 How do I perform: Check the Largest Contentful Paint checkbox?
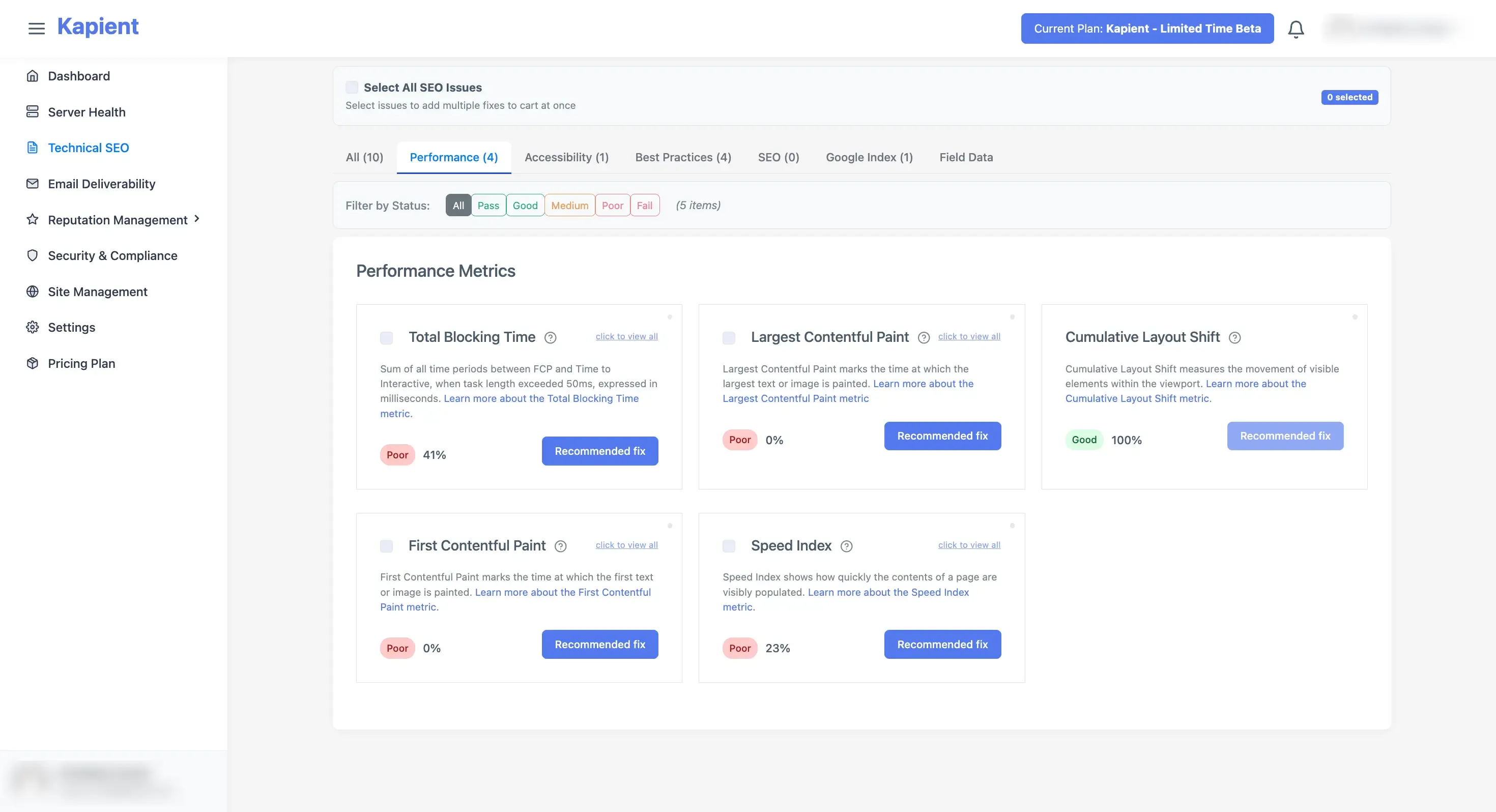point(729,337)
